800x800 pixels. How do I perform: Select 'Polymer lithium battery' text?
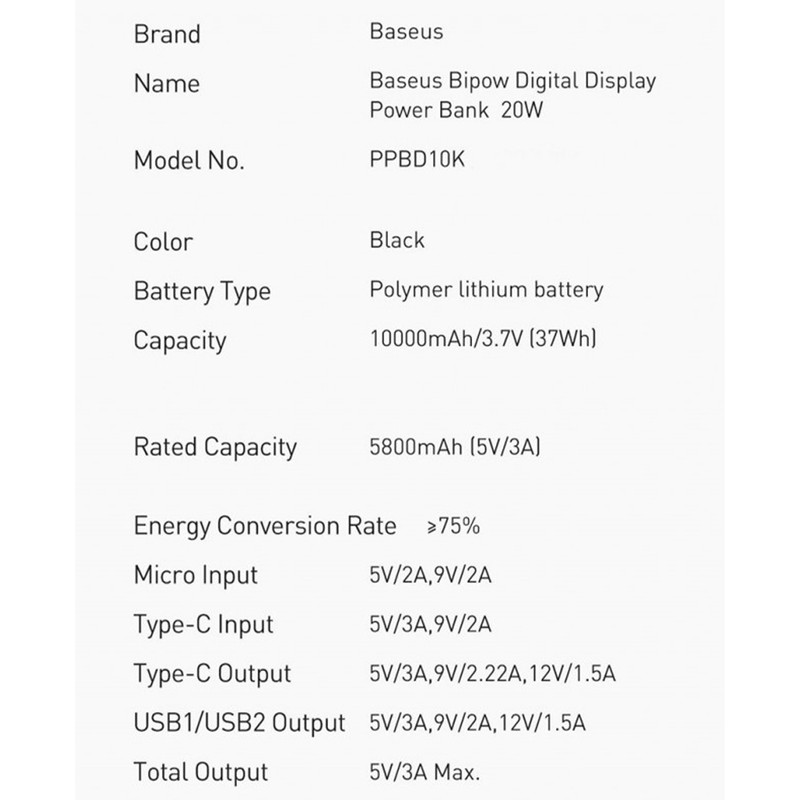click(486, 290)
